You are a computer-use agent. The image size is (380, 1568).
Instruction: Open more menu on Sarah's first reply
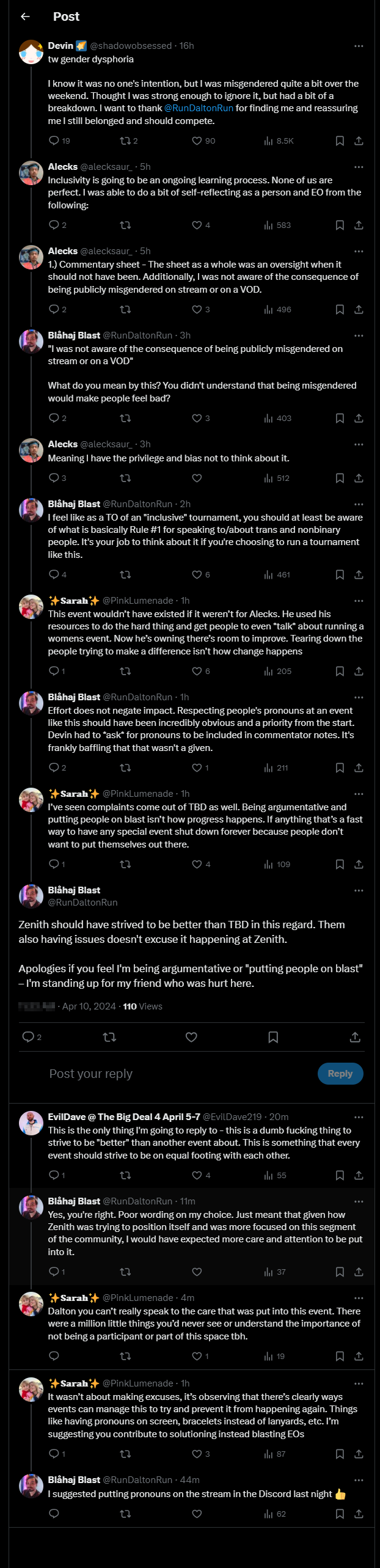tap(359, 601)
